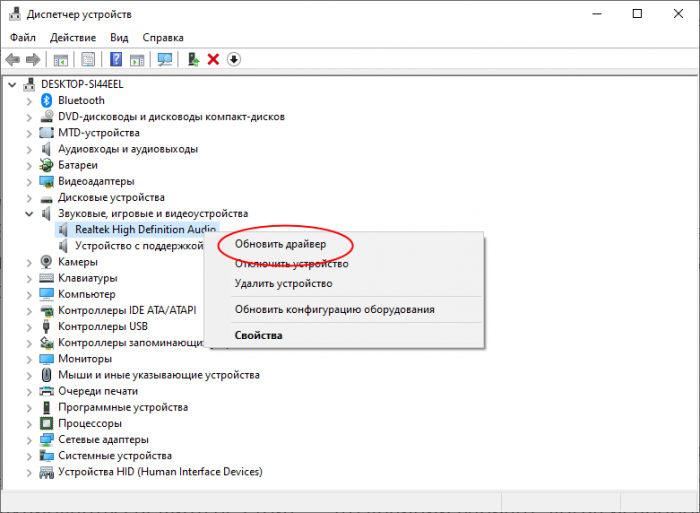
Task: Click the disable device down-arrow icon
Action: (x=234, y=59)
